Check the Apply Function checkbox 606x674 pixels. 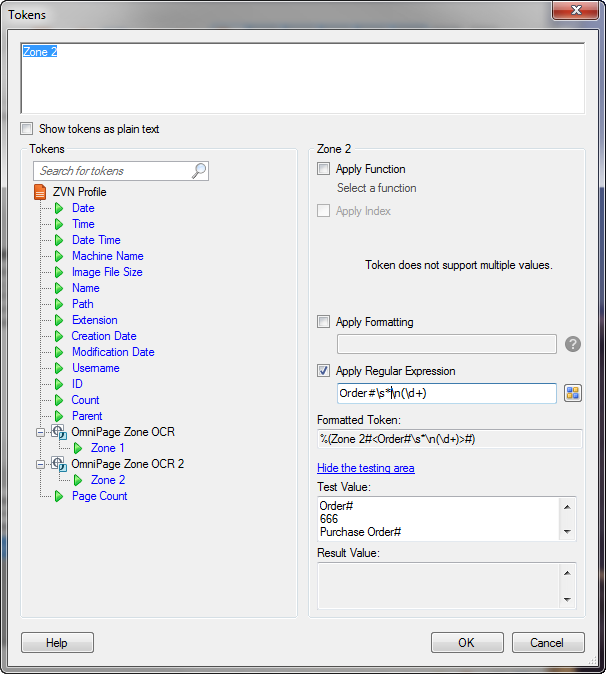pos(323,169)
